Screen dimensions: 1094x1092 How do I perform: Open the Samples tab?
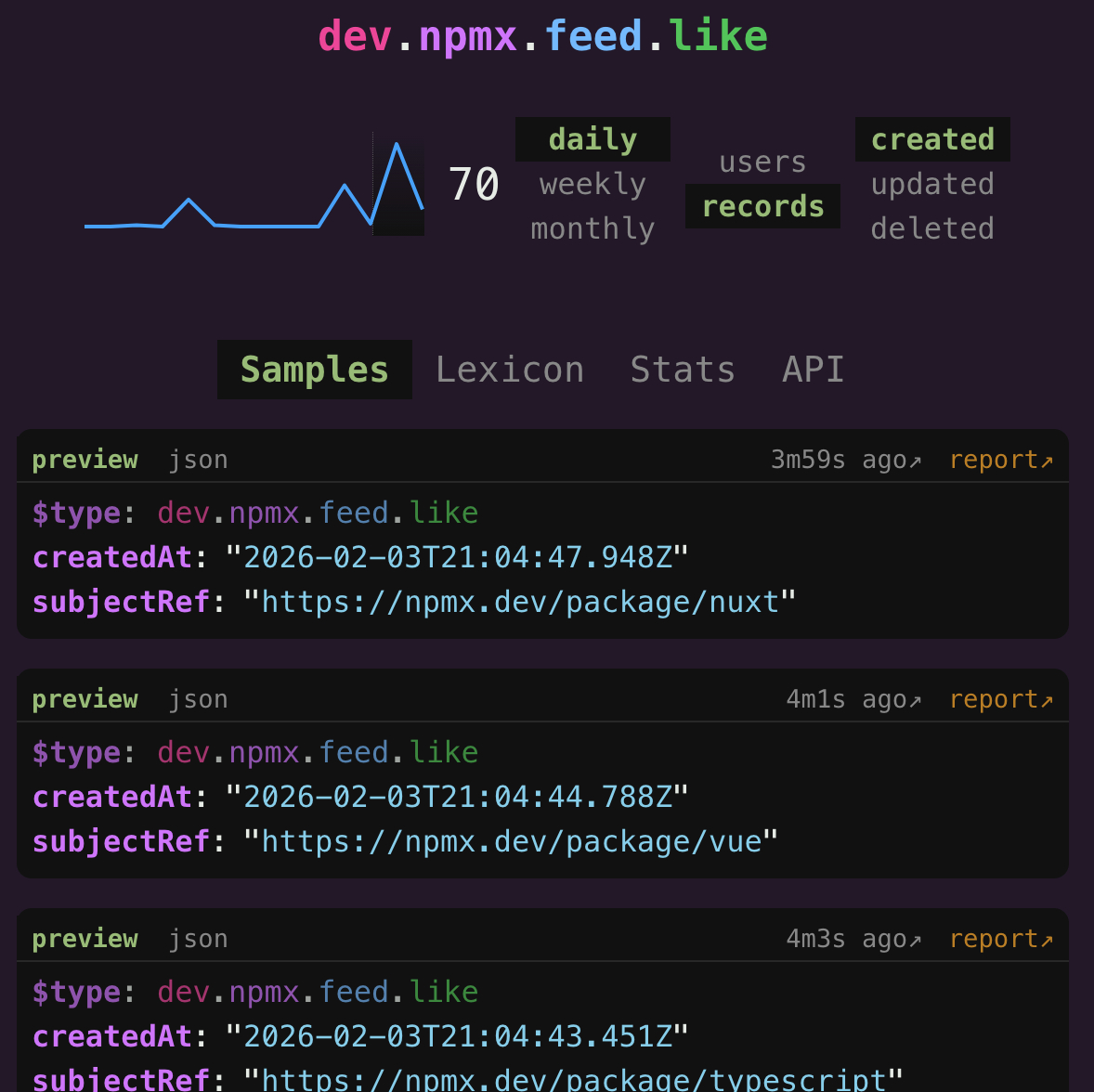click(x=314, y=370)
